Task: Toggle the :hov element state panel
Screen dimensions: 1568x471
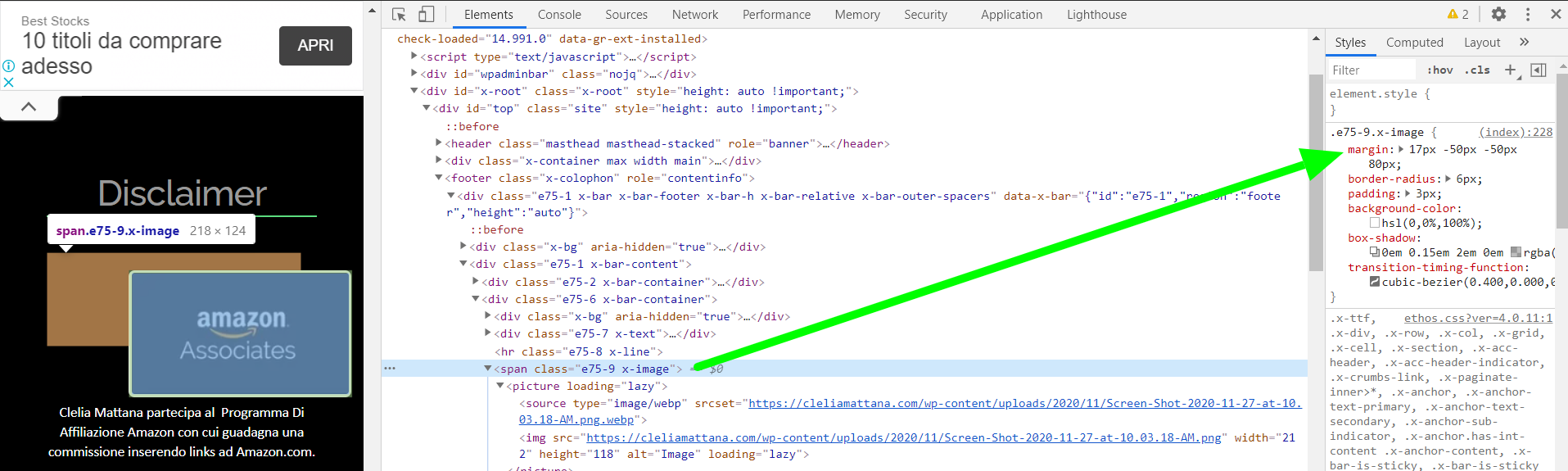Action: [1439, 70]
